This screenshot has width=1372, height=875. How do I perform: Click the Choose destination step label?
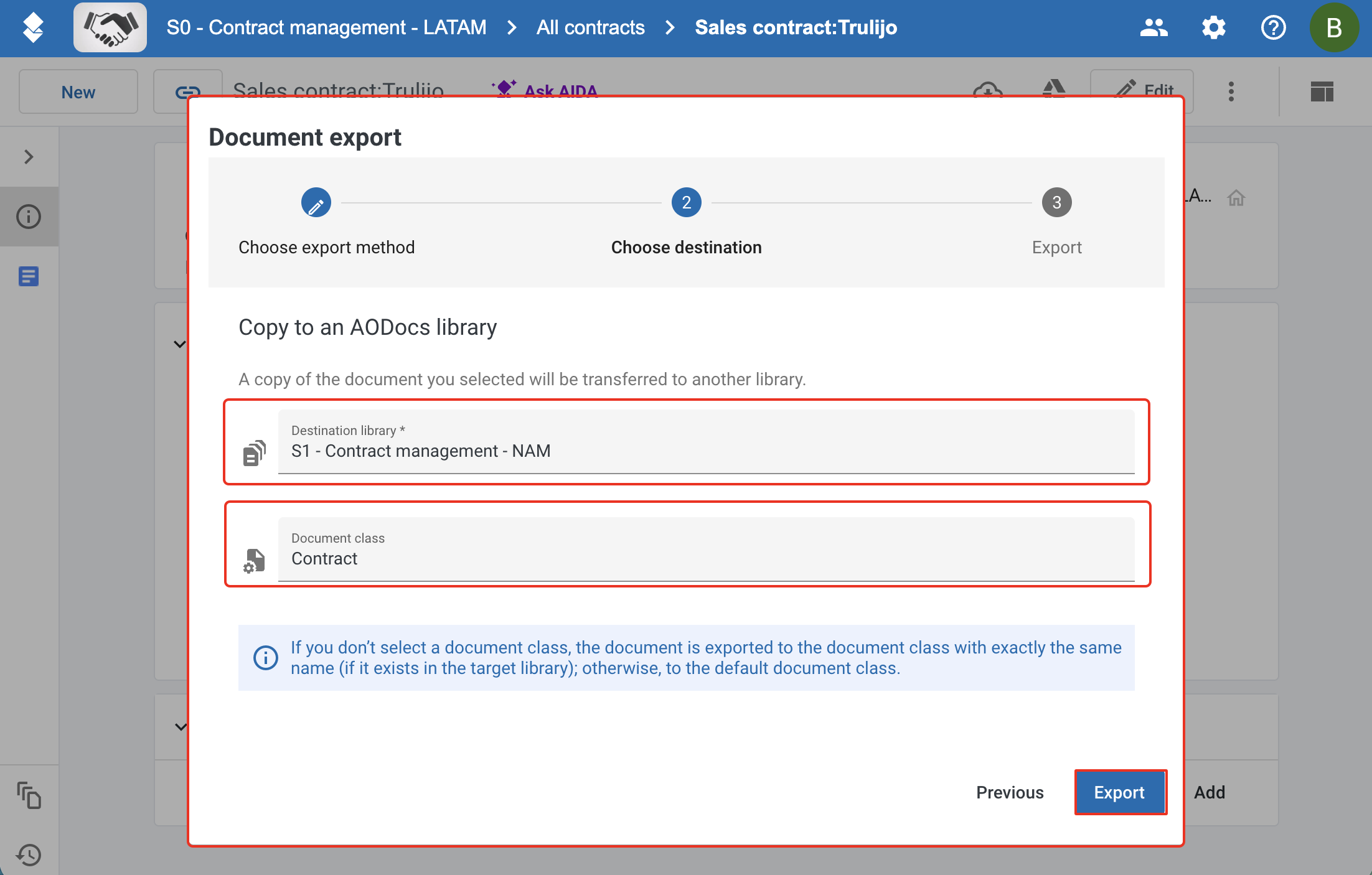(687, 248)
